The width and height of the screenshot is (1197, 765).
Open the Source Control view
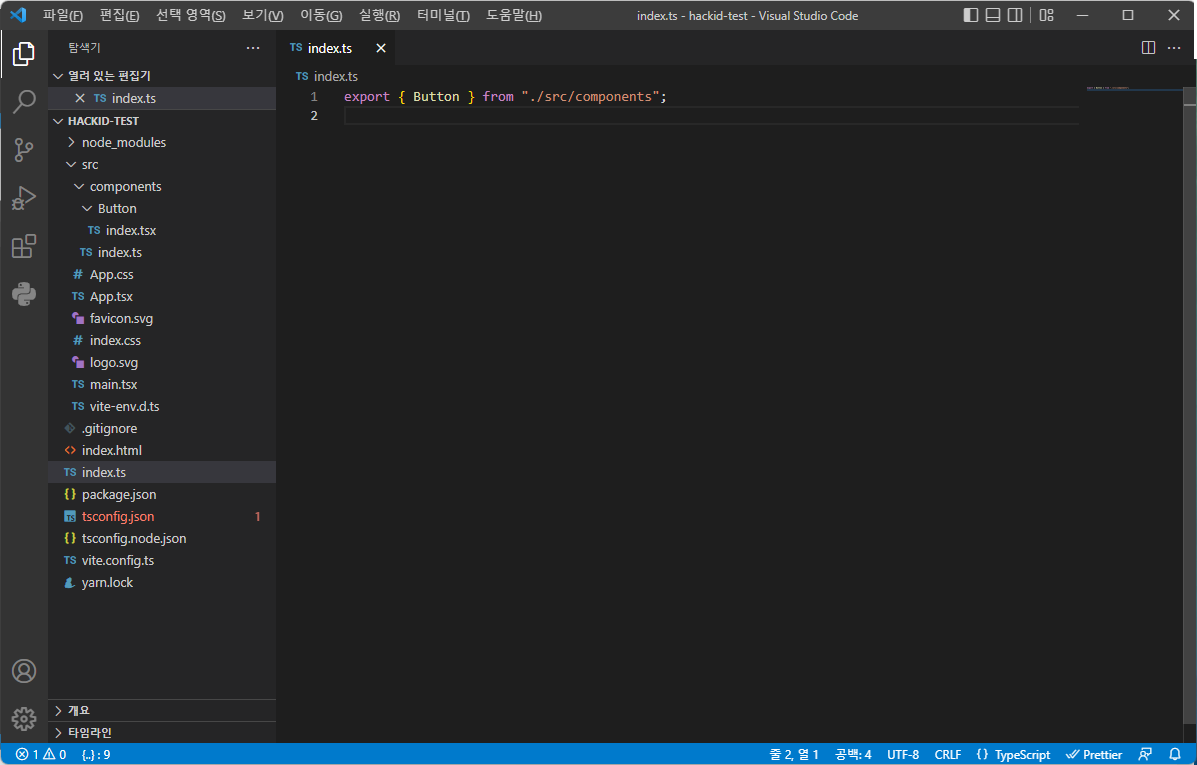pyautogui.click(x=24, y=150)
